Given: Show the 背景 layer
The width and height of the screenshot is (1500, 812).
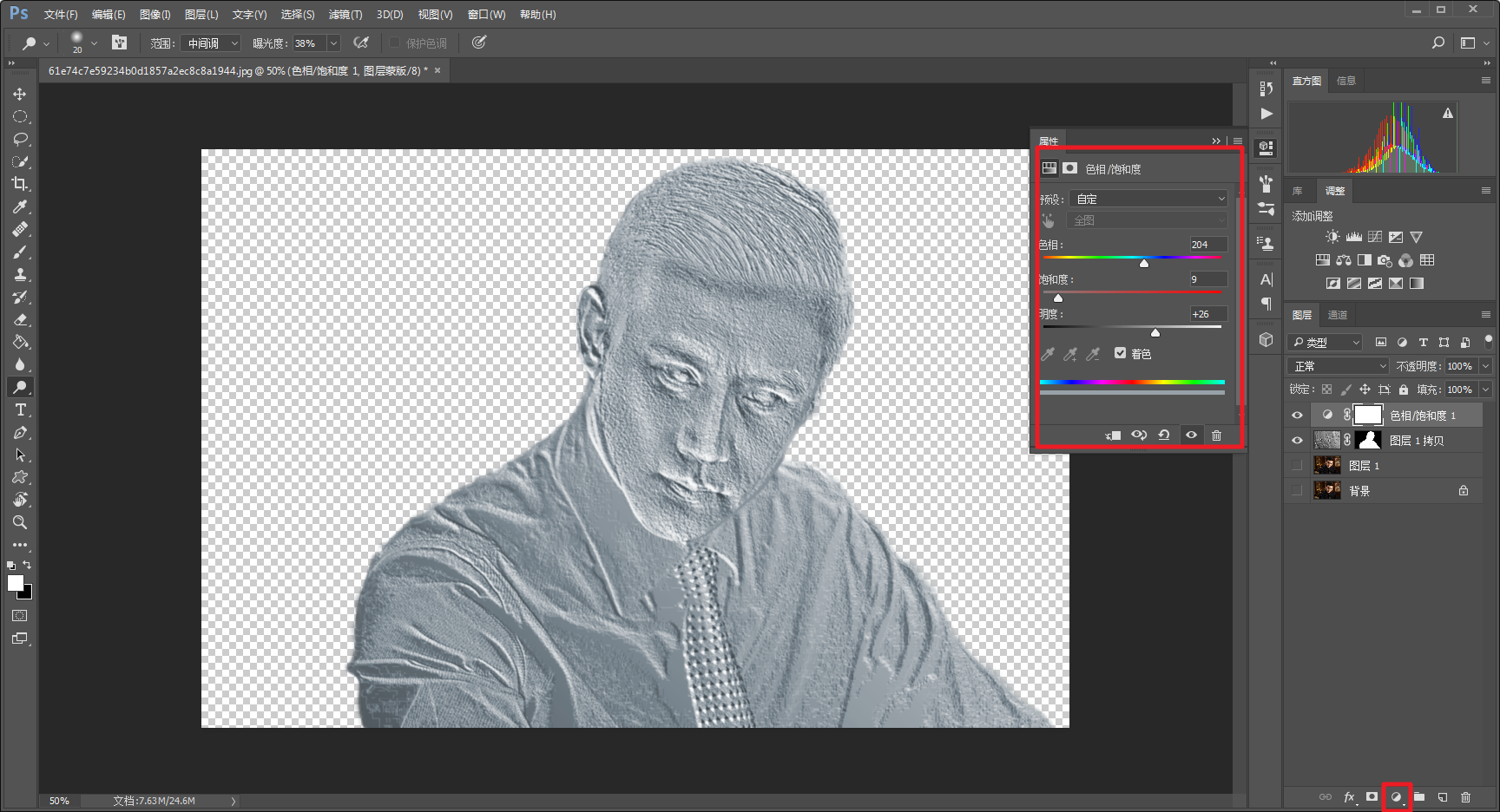Looking at the screenshot, I should (x=1297, y=491).
